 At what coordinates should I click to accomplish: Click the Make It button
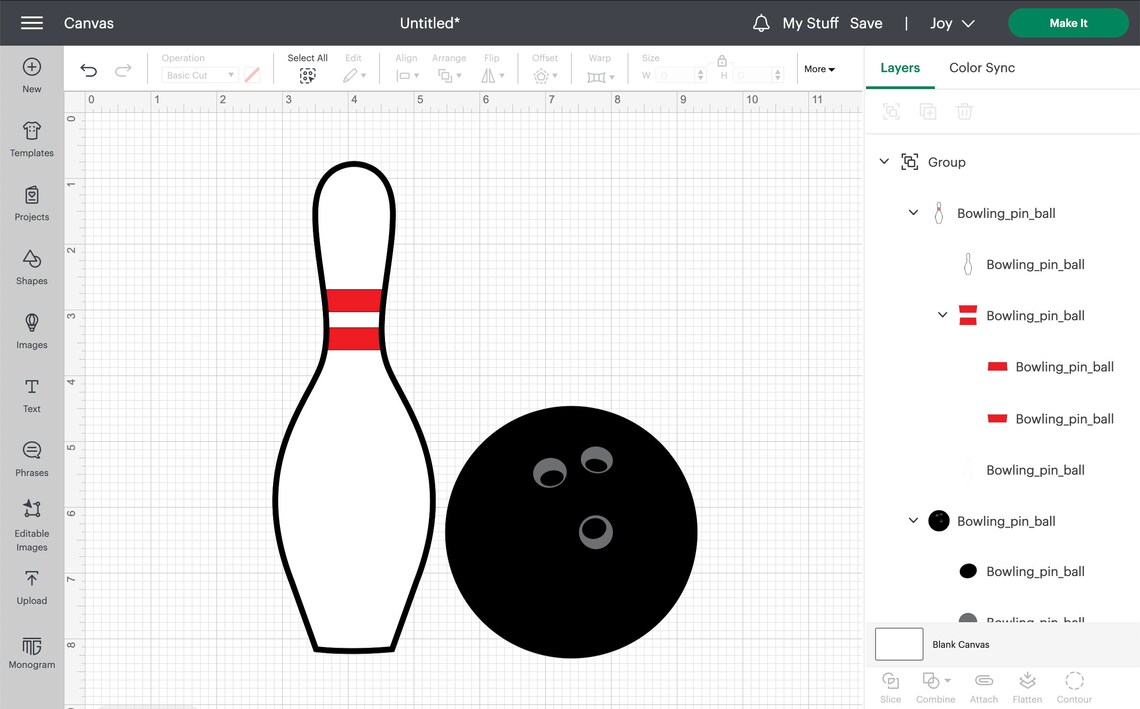[x=1068, y=22]
